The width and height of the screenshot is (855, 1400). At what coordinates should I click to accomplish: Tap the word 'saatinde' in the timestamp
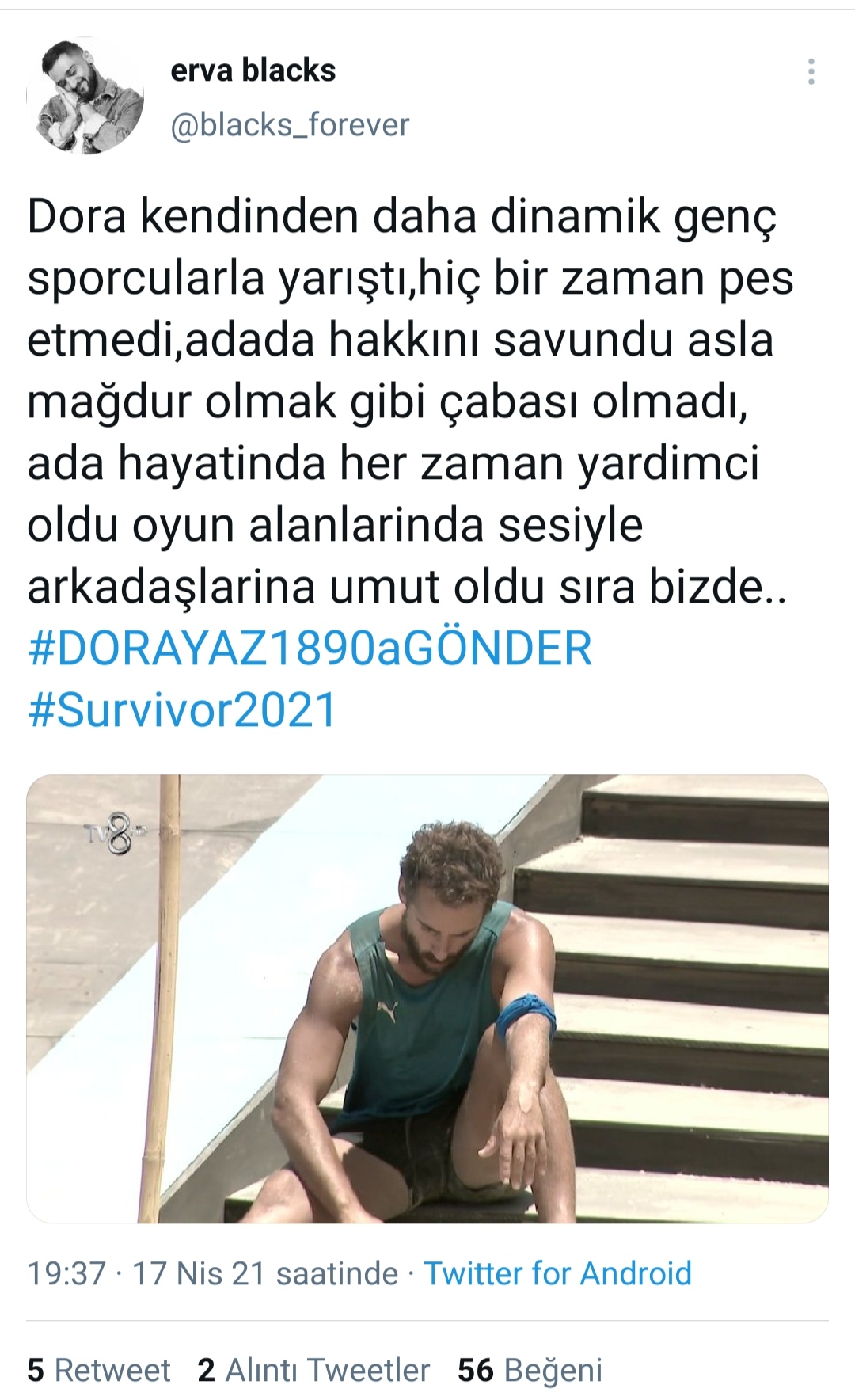pos(336,1274)
